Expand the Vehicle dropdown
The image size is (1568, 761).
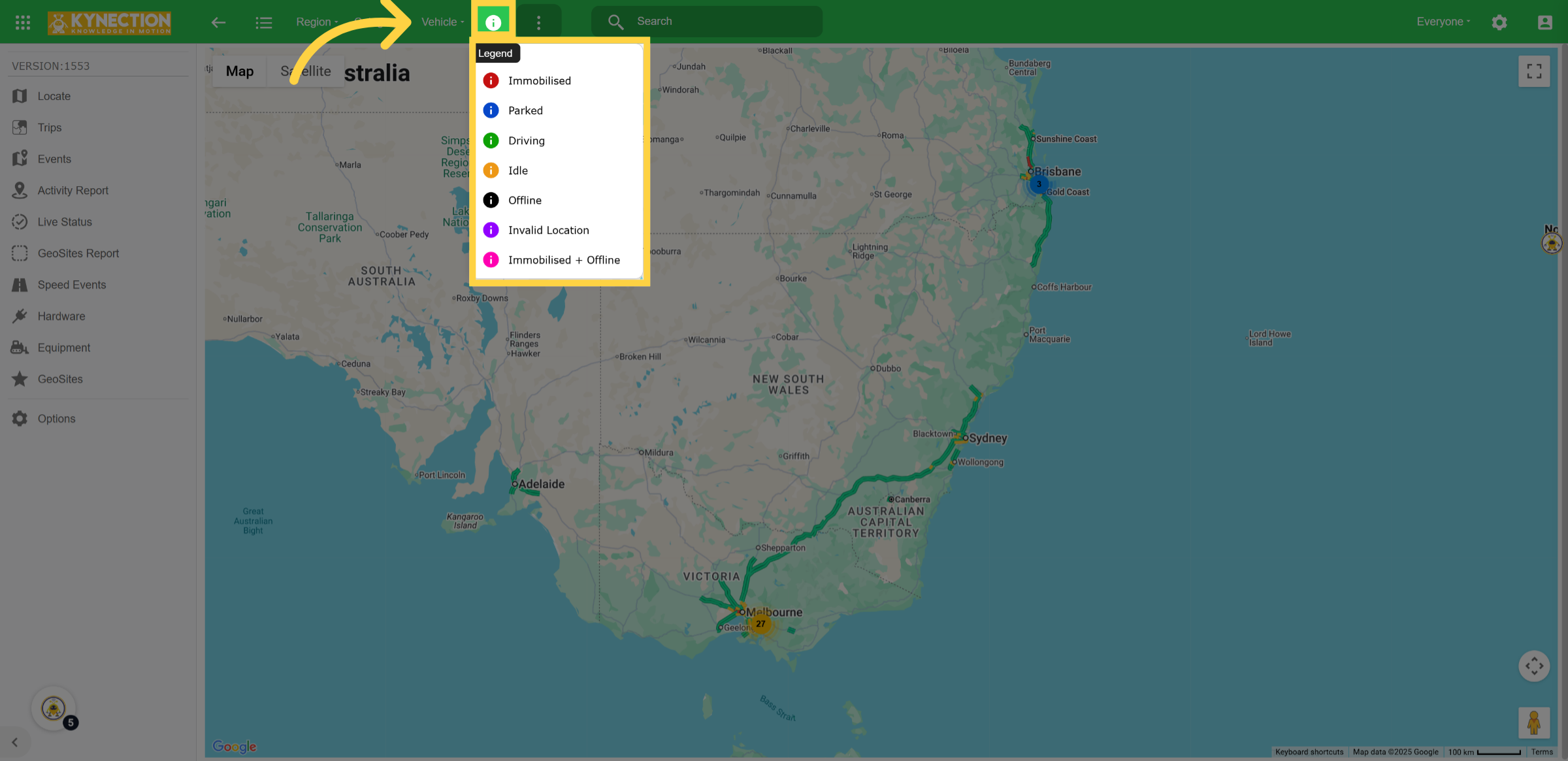click(443, 22)
